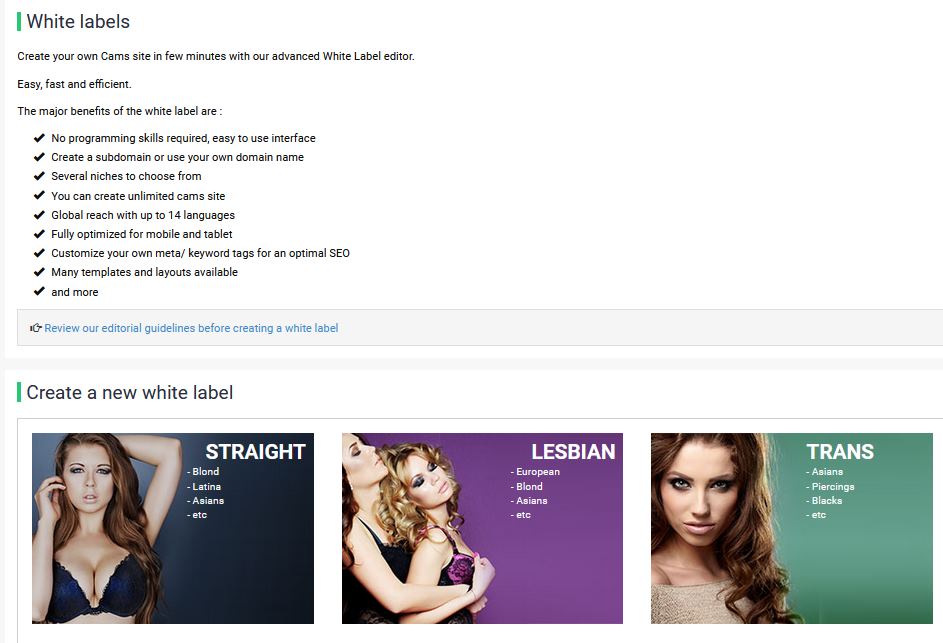The height and width of the screenshot is (643, 943).
Task: Click the pointing hand icon beside guidelines link
Action: click(x=35, y=328)
